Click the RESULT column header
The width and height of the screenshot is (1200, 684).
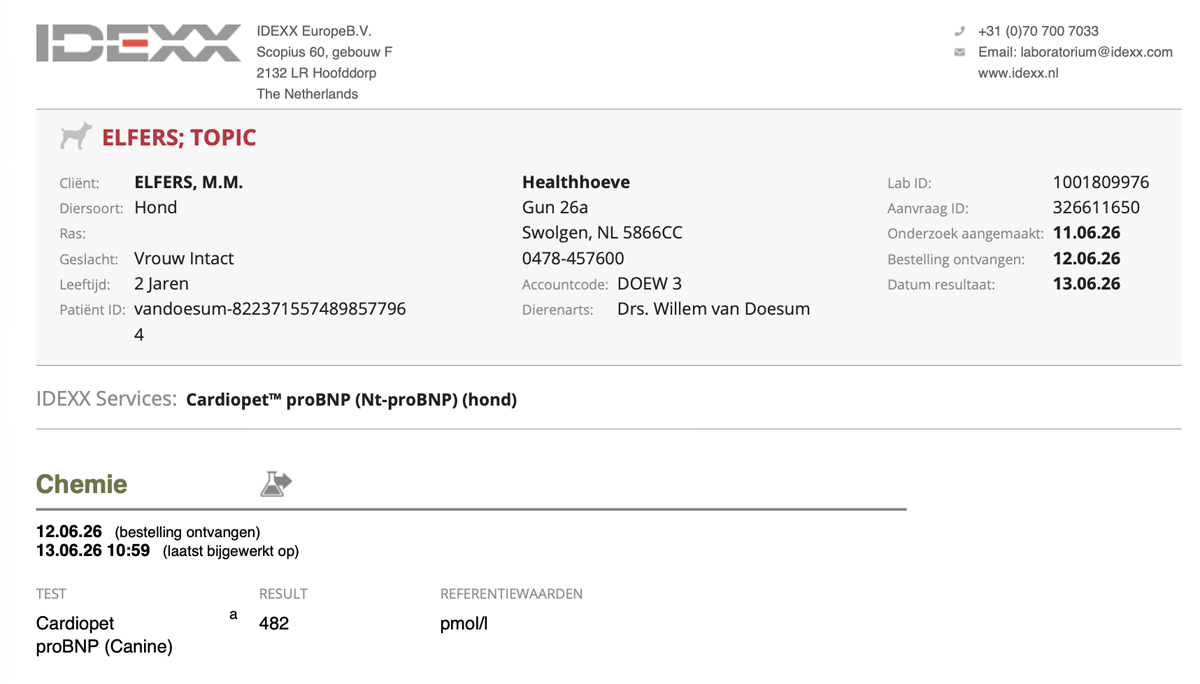(283, 593)
